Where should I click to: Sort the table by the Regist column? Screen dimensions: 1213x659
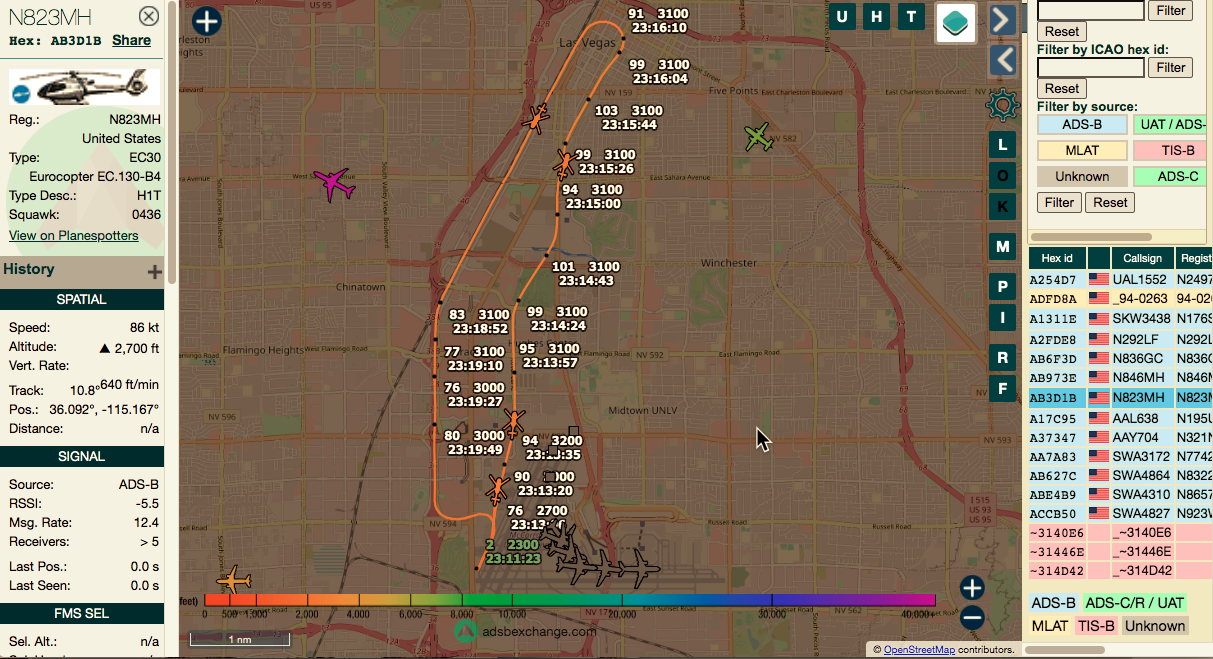1194,258
